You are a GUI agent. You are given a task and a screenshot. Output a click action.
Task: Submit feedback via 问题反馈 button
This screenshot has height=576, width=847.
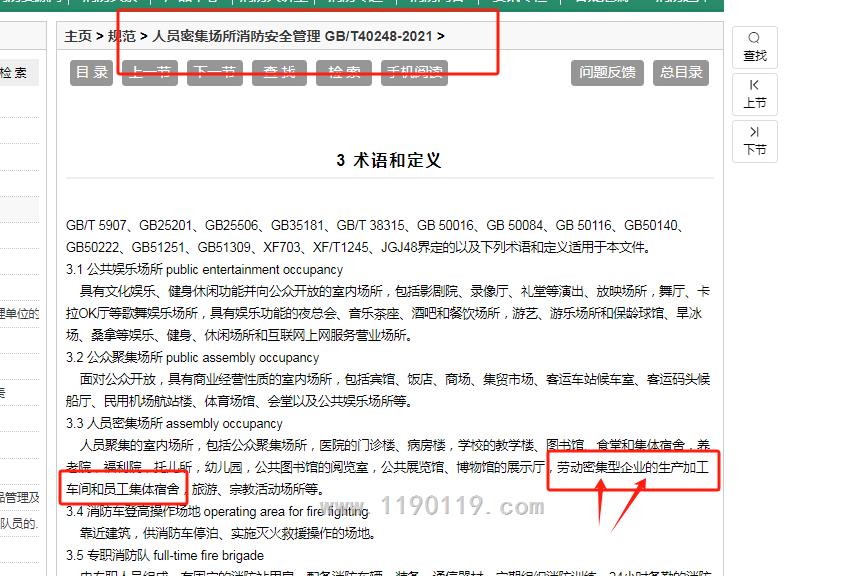tap(607, 72)
